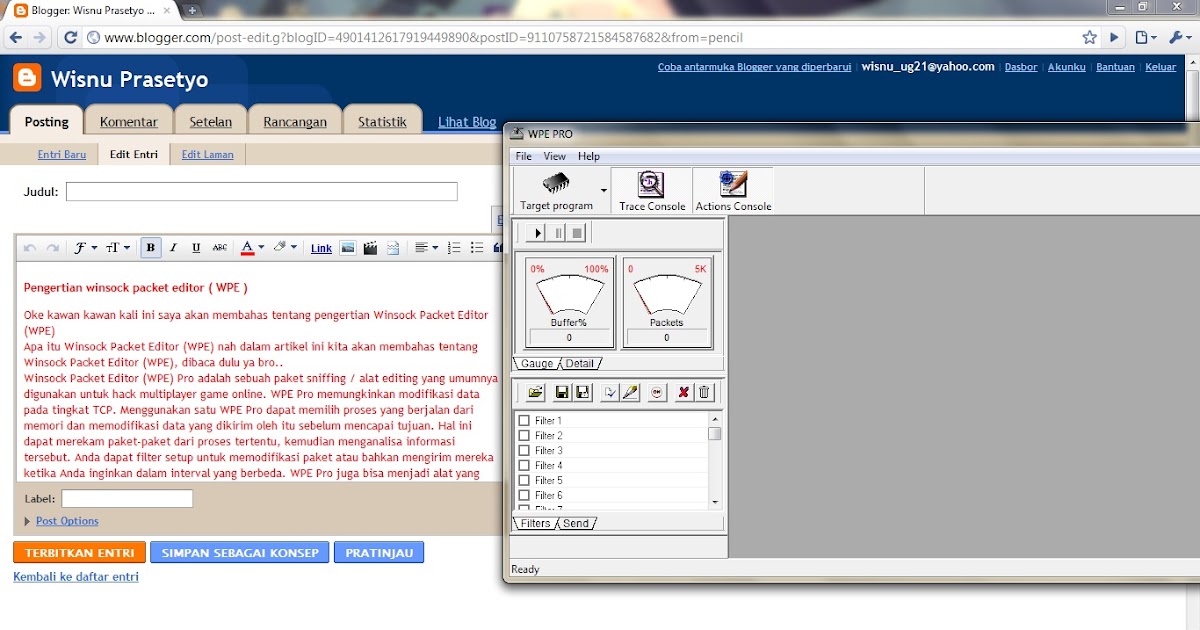The image size is (1200, 630).
Task: Open the font size dropdown in Blogger
Action: [118, 248]
